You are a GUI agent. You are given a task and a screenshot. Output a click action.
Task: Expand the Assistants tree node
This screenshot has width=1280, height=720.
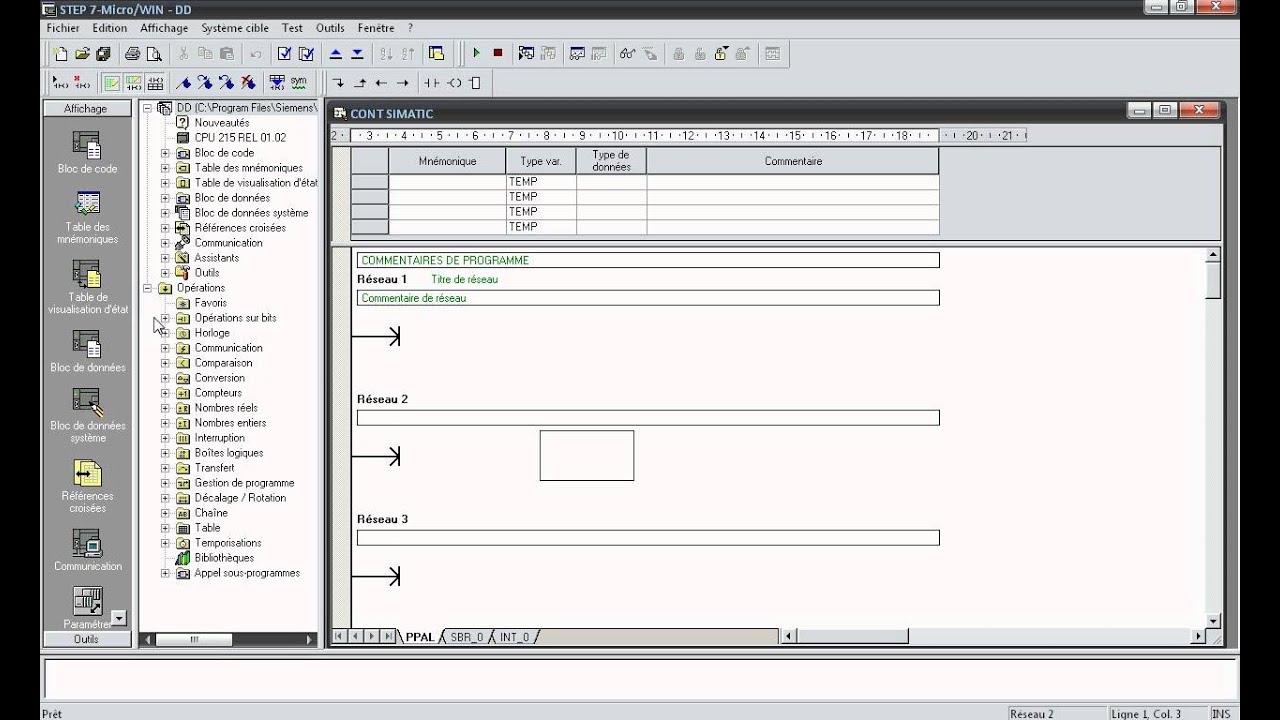pos(166,258)
